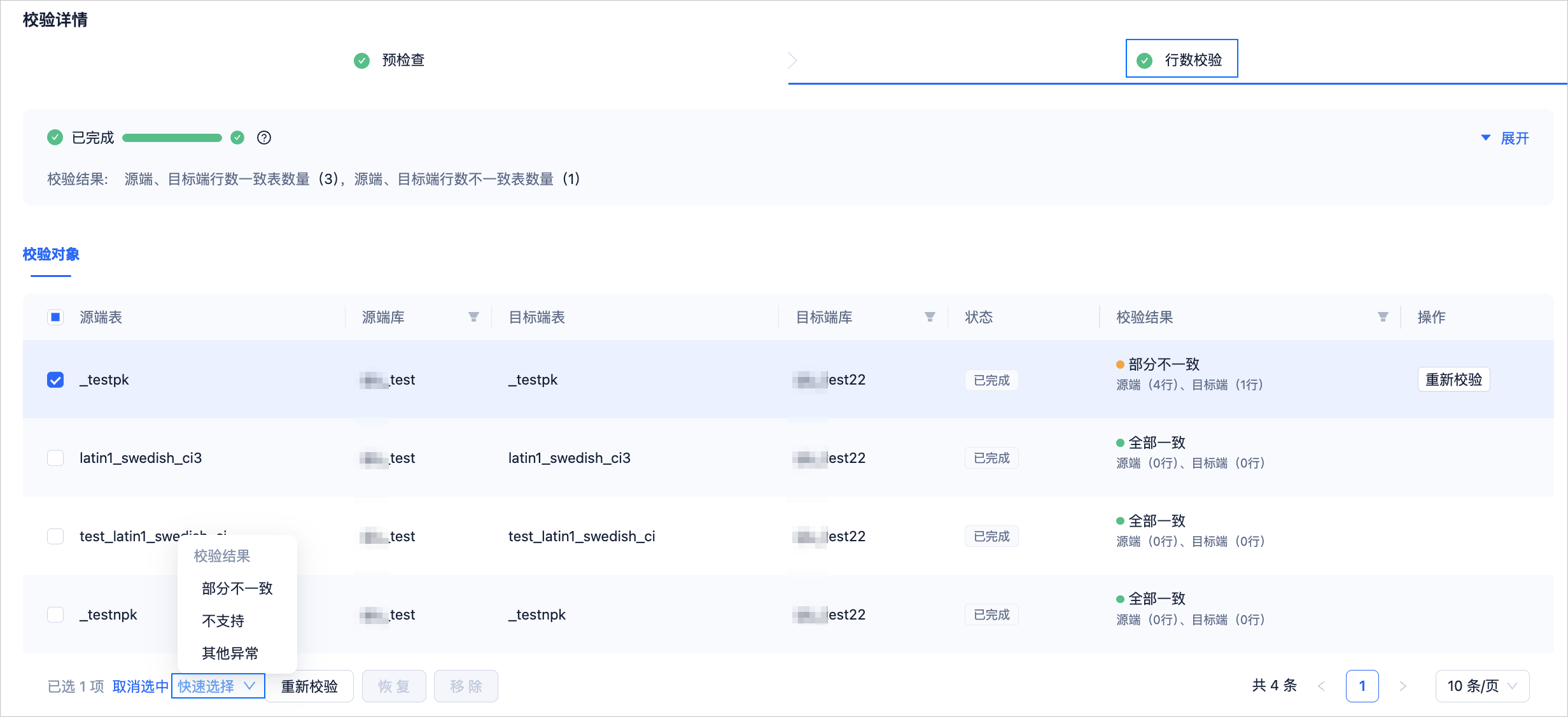Toggle the select-all header checkbox
Viewport: 1568px width, 717px height.
click(55, 317)
